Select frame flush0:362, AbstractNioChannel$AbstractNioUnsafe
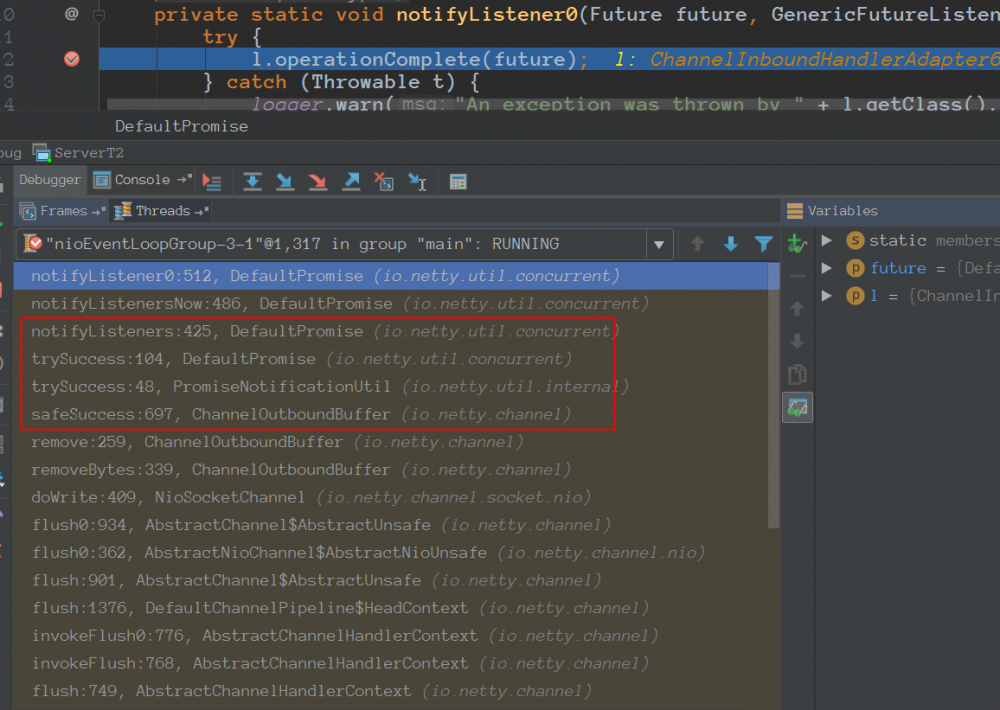Viewport: 1000px width, 710px height. coord(391,552)
